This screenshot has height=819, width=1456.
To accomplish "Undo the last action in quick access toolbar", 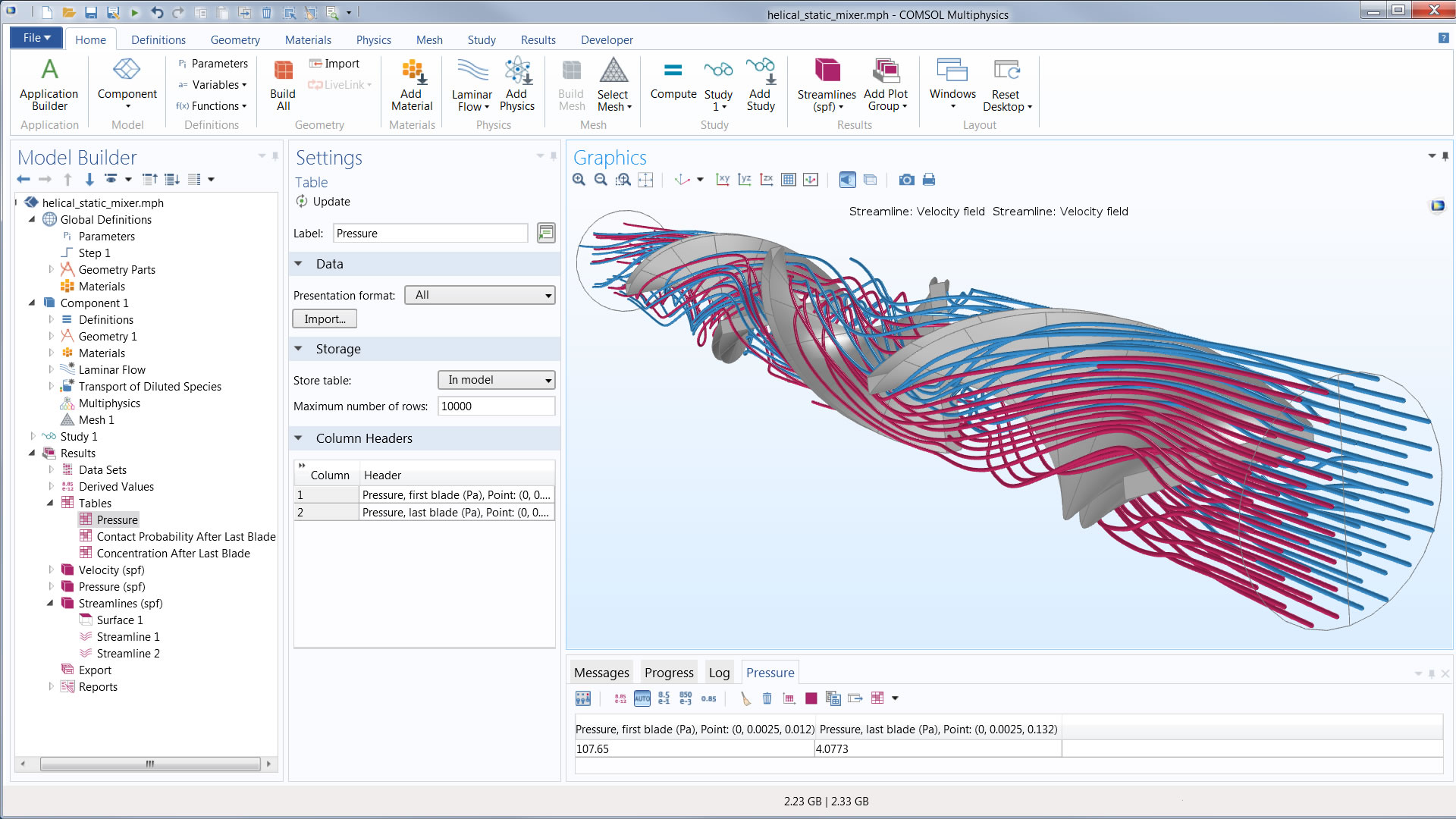I will coord(157,12).
